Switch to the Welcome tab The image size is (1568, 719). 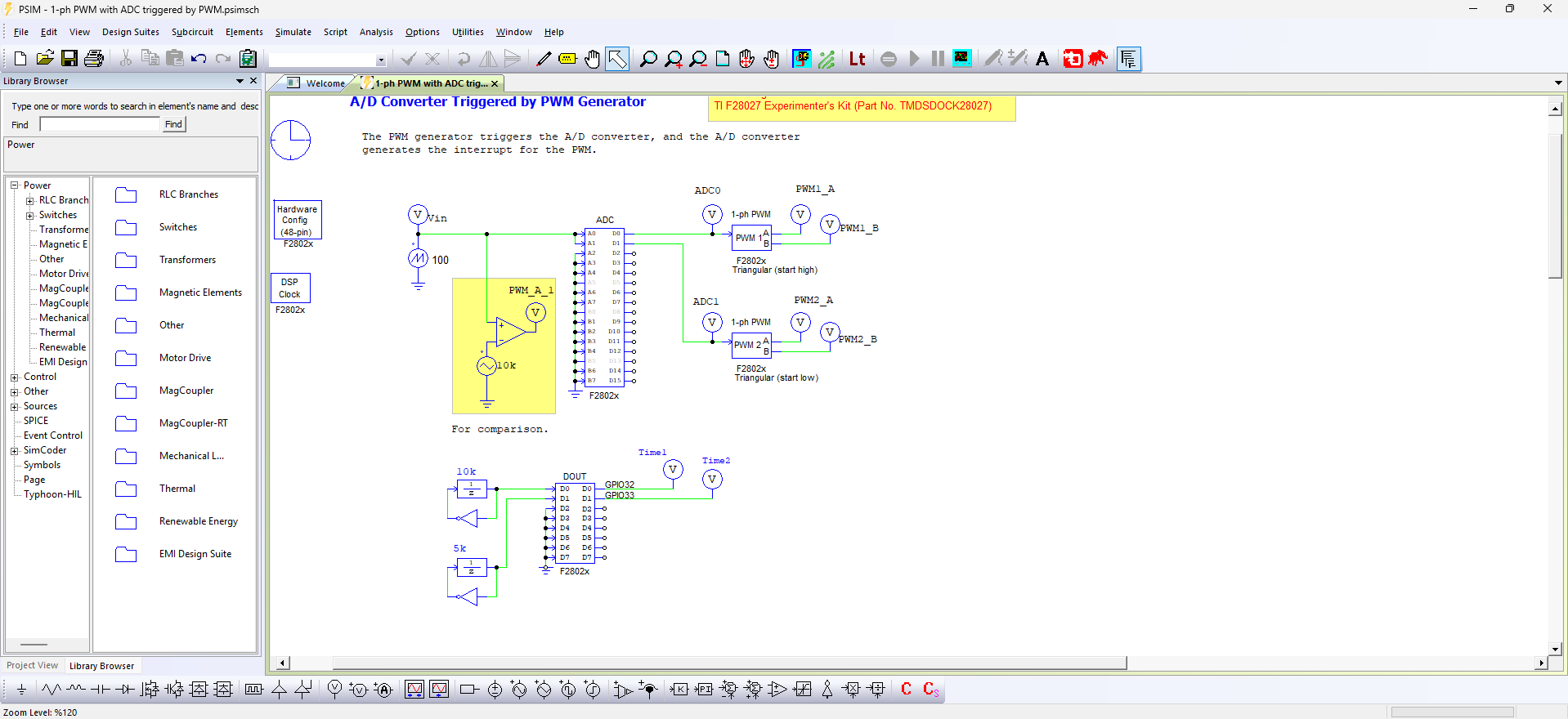(325, 83)
